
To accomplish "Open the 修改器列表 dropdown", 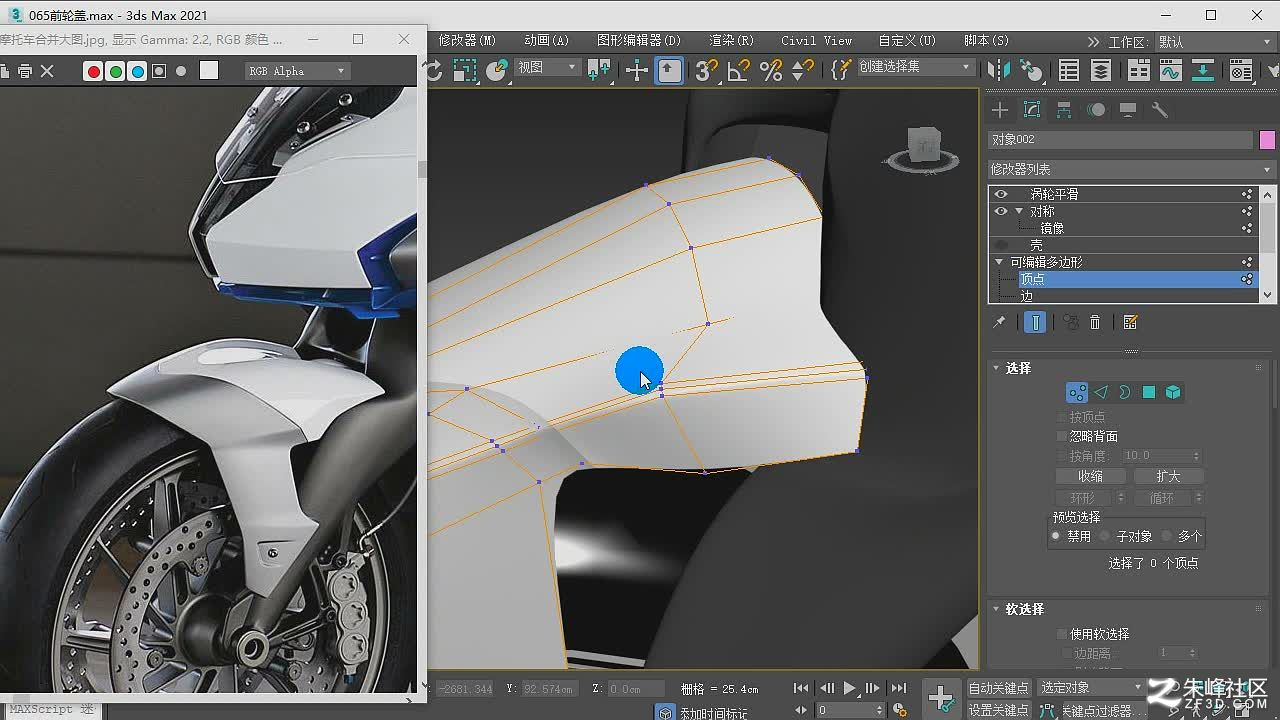I will (1132, 169).
